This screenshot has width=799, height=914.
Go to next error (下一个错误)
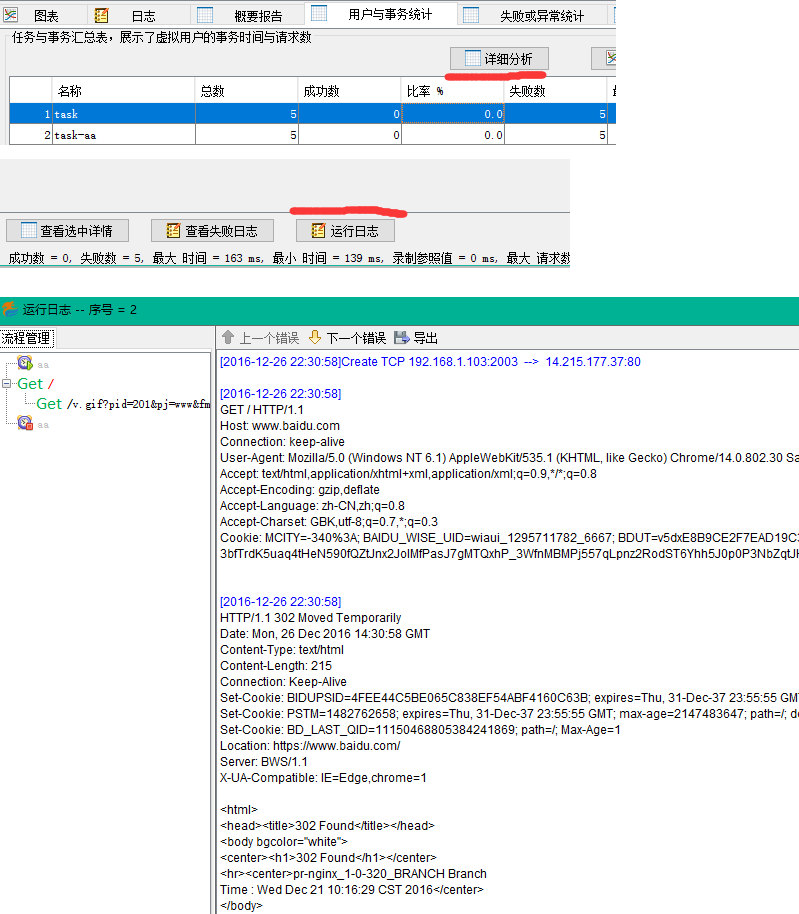(346, 338)
